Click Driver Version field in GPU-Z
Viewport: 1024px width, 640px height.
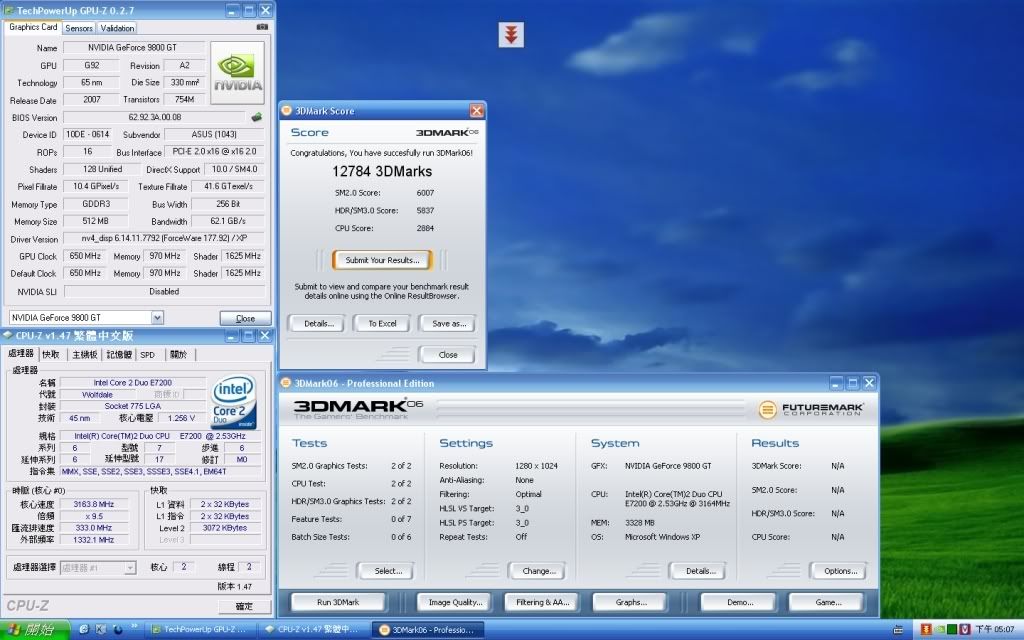click(x=164, y=238)
